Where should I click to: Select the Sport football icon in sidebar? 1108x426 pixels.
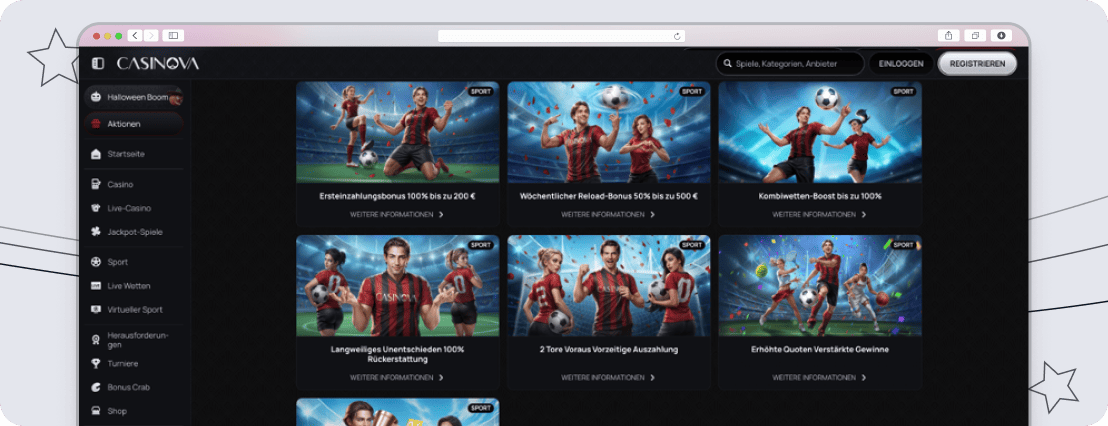[x=96, y=262]
